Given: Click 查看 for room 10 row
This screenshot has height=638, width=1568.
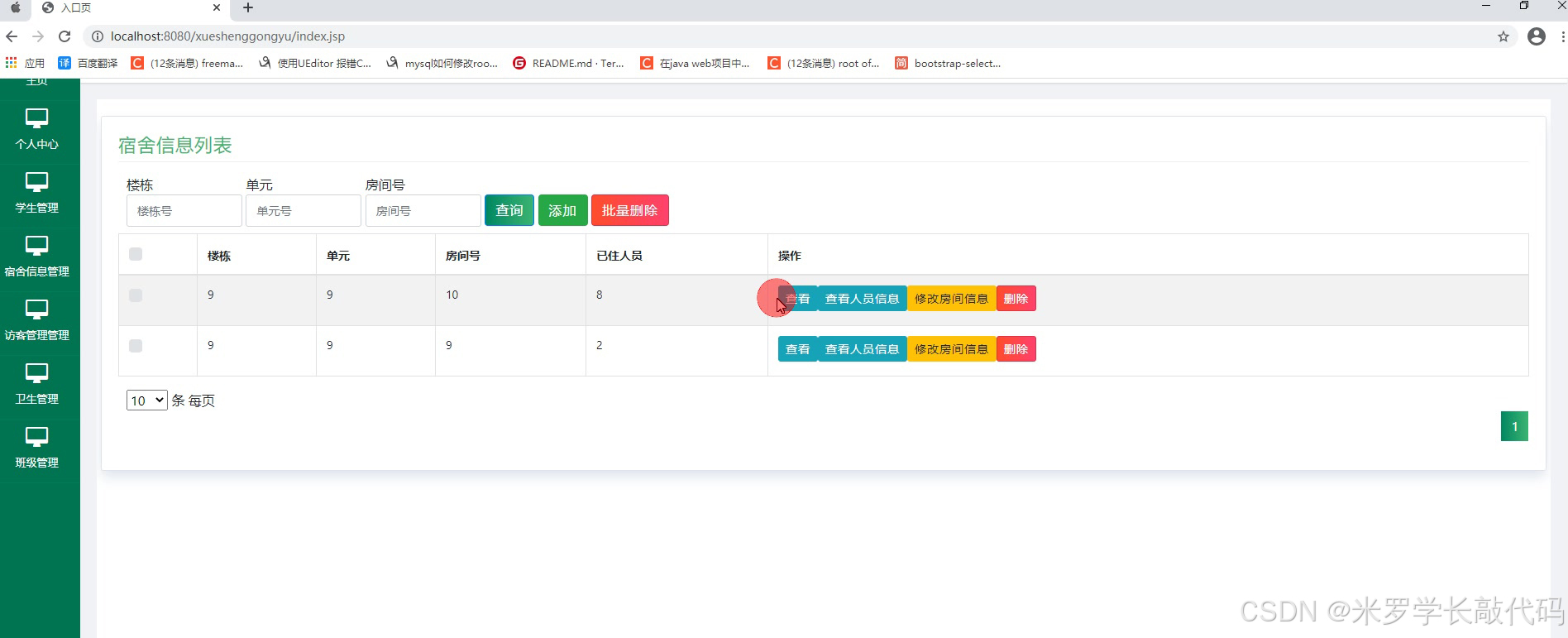Looking at the screenshot, I should tap(798, 299).
